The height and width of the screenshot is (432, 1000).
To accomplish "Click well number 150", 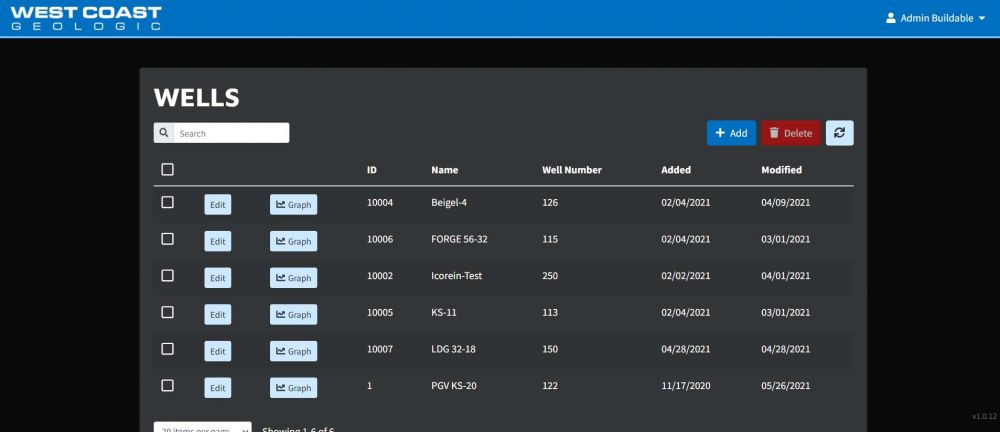I will click(550, 350).
